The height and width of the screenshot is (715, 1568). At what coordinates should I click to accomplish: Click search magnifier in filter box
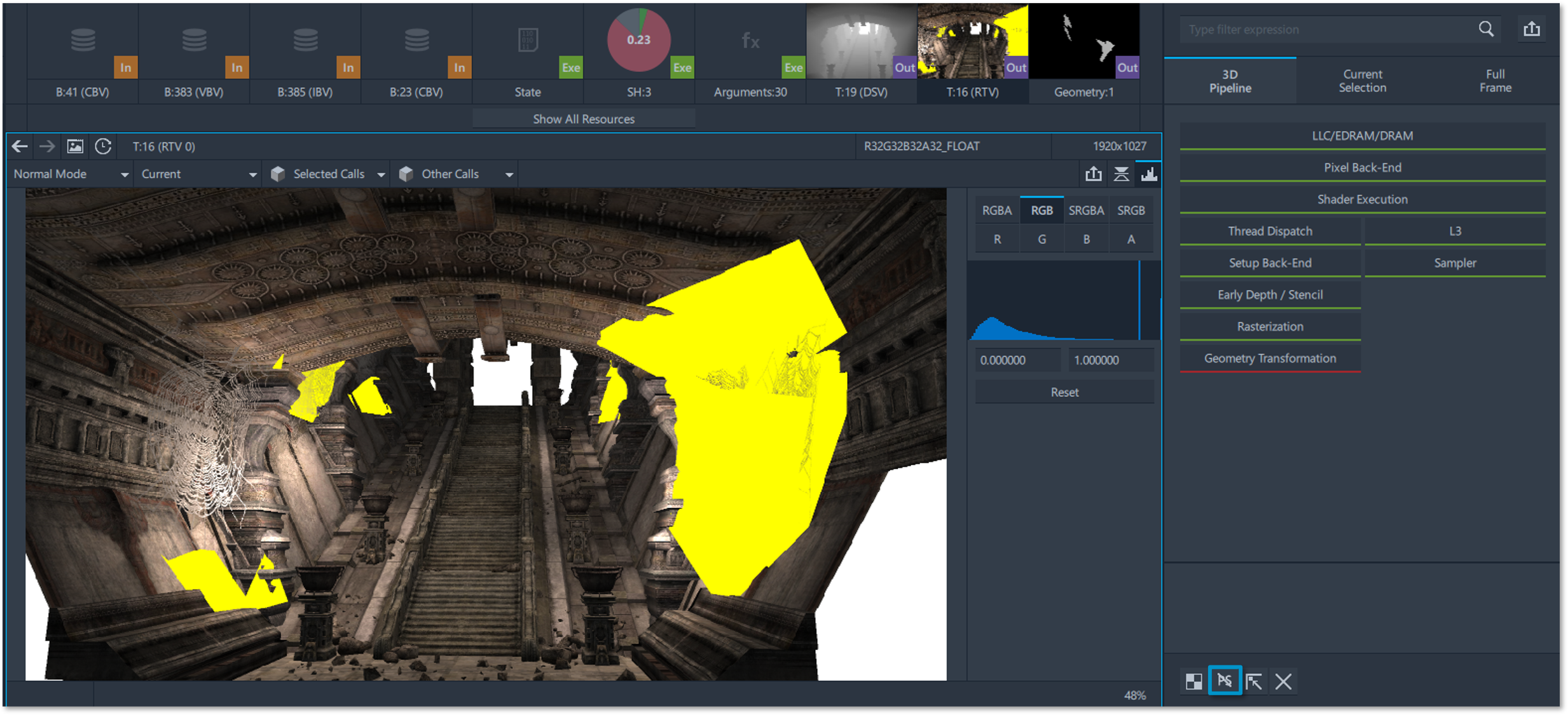pos(1486,29)
